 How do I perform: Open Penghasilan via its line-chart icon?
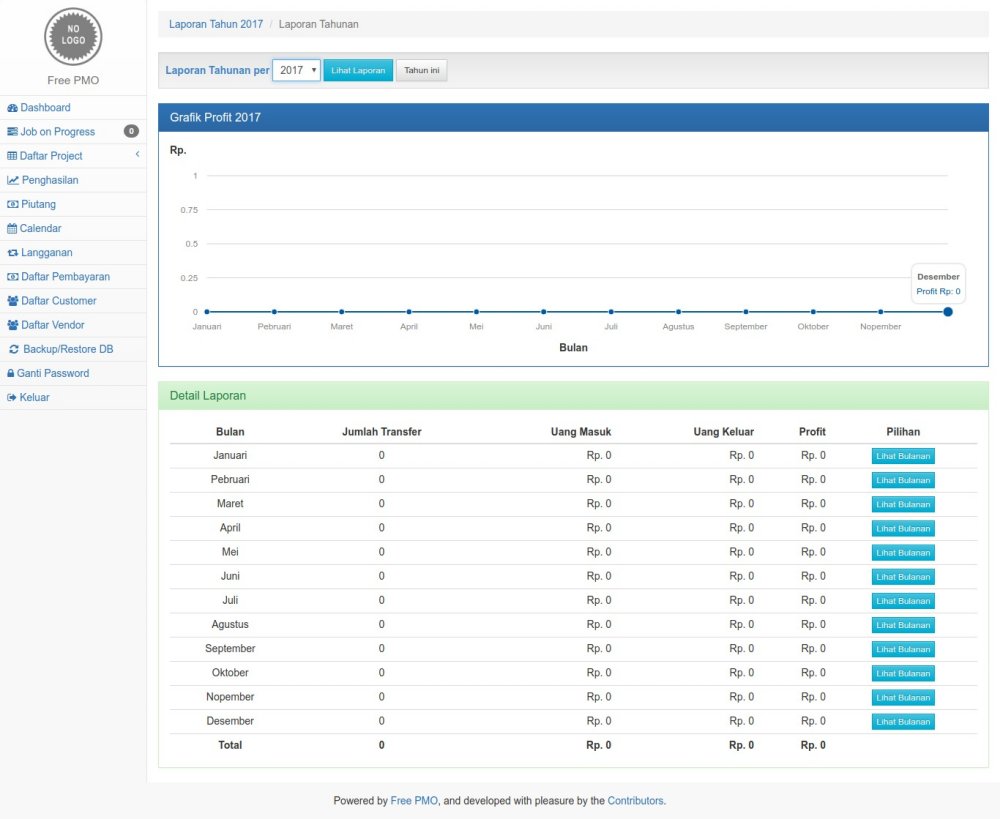pos(13,179)
